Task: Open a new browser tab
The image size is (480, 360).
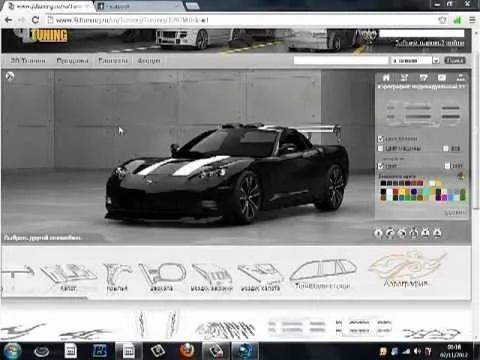Action: pos(192,5)
